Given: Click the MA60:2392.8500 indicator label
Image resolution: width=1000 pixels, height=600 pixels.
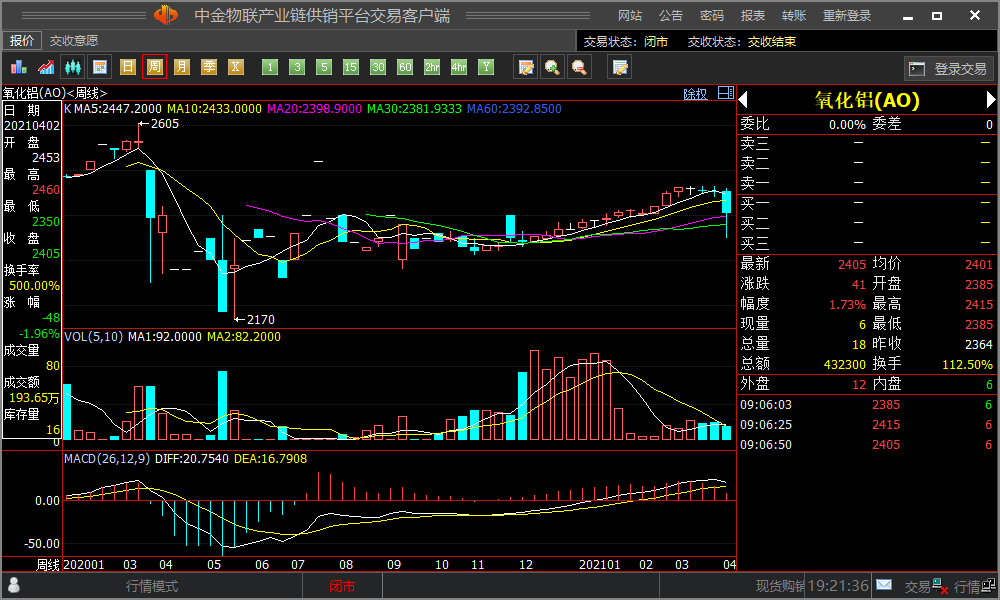Looking at the screenshot, I should click(515, 109).
